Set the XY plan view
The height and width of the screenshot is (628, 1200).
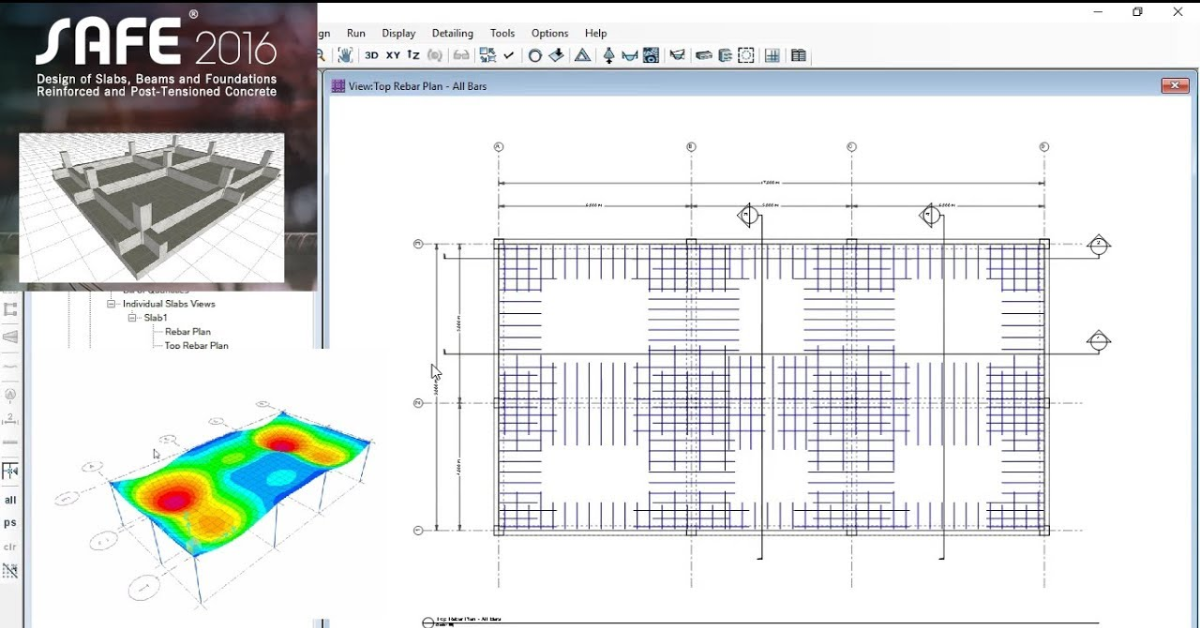click(x=391, y=55)
